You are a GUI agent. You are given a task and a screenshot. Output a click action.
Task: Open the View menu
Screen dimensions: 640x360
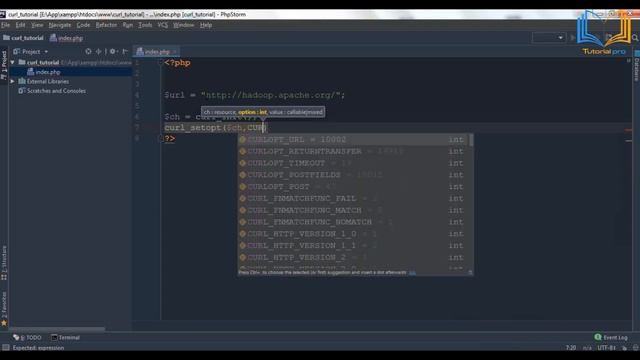(x=37, y=25)
